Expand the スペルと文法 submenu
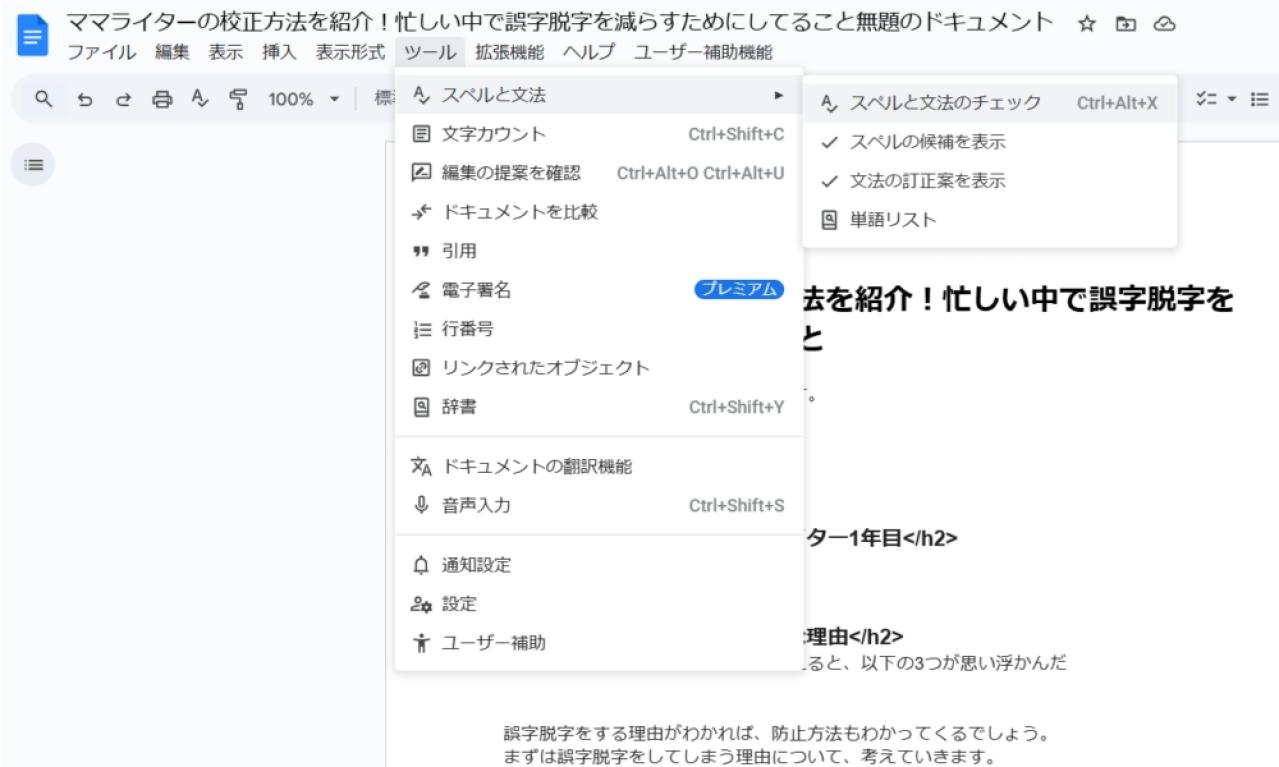The image size is (1279, 767). 599,95
